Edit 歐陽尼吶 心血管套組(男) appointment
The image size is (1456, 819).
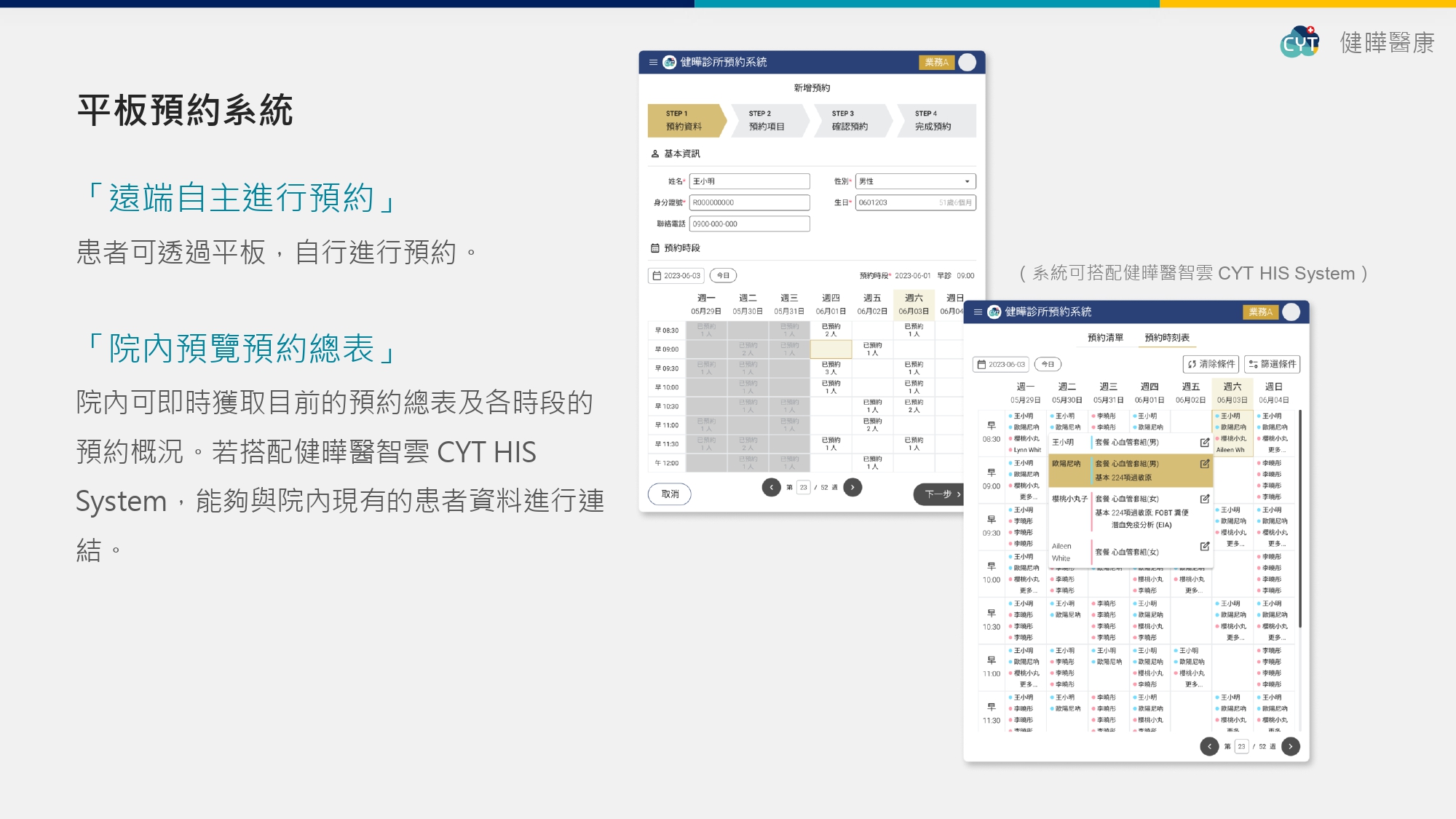coord(1205,464)
